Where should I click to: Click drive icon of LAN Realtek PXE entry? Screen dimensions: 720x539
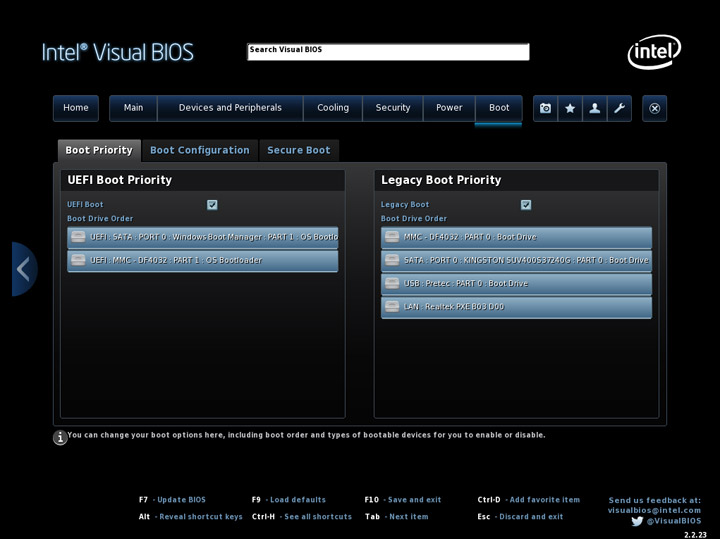click(x=392, y=306)
